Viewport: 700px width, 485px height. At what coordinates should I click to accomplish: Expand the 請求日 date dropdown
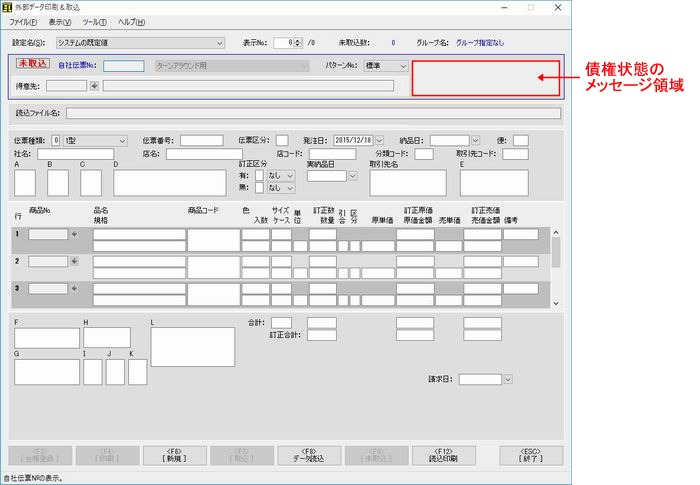pyautogui.click(x=508, y=379)
